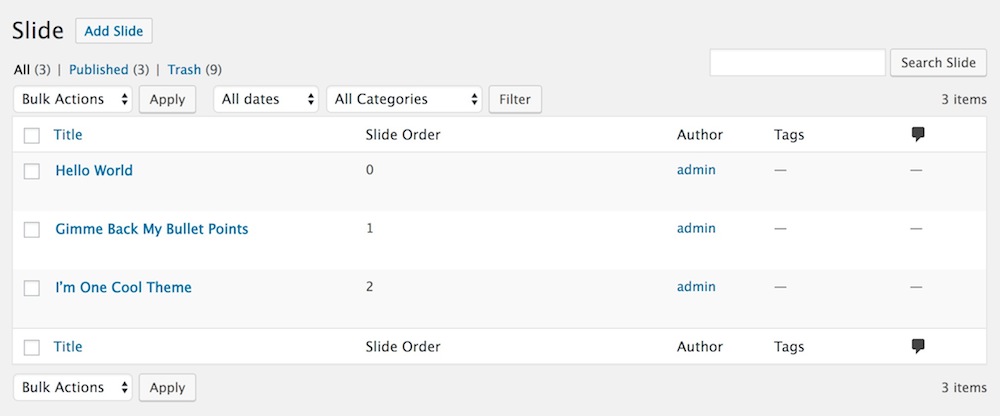Switch to the Published filter view
Viewport: 1000px width, 416px height.
click(98, 70)
